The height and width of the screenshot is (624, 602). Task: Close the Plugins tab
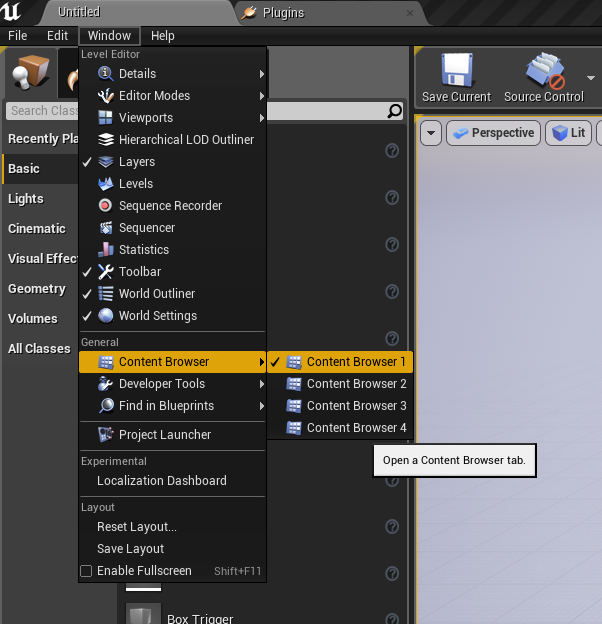410,13
